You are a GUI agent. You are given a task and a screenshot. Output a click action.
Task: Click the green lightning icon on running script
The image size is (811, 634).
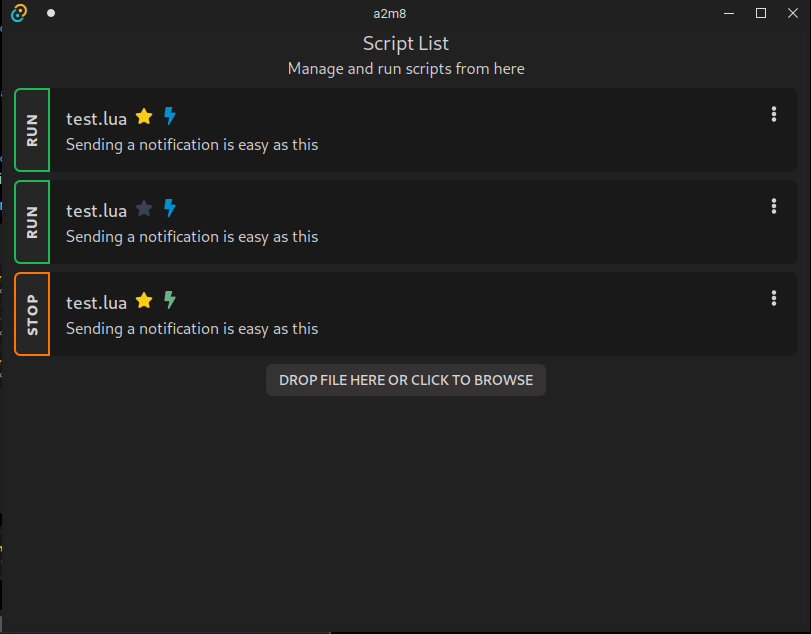pos(170,301)
